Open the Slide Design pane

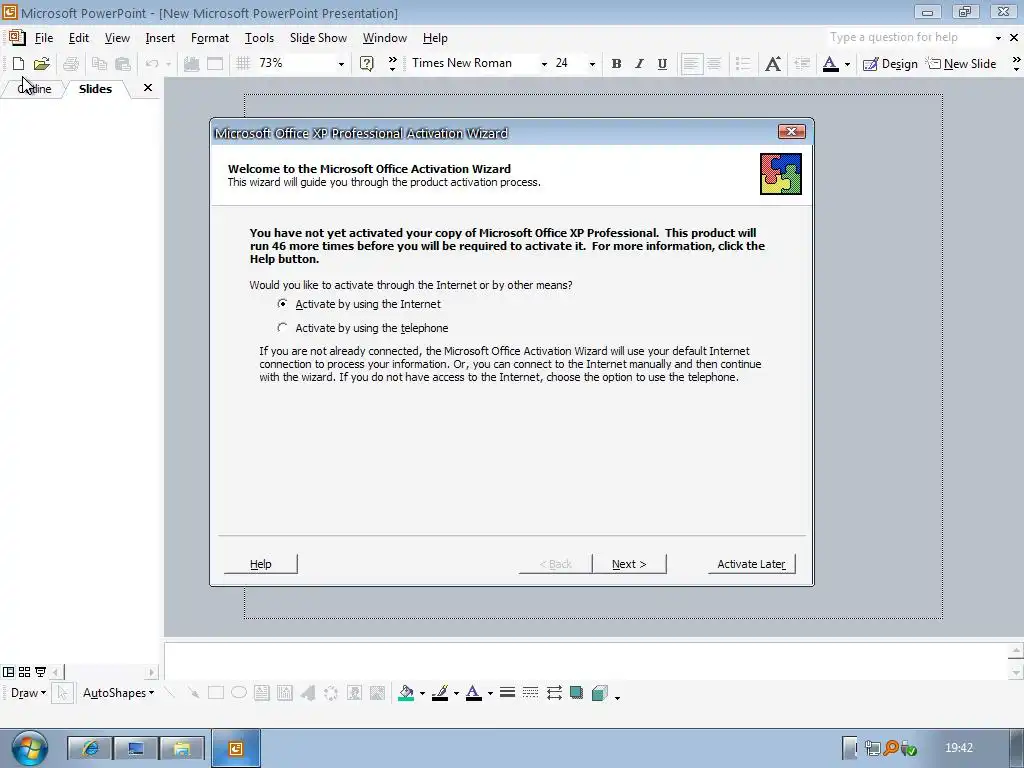[890, 63]
